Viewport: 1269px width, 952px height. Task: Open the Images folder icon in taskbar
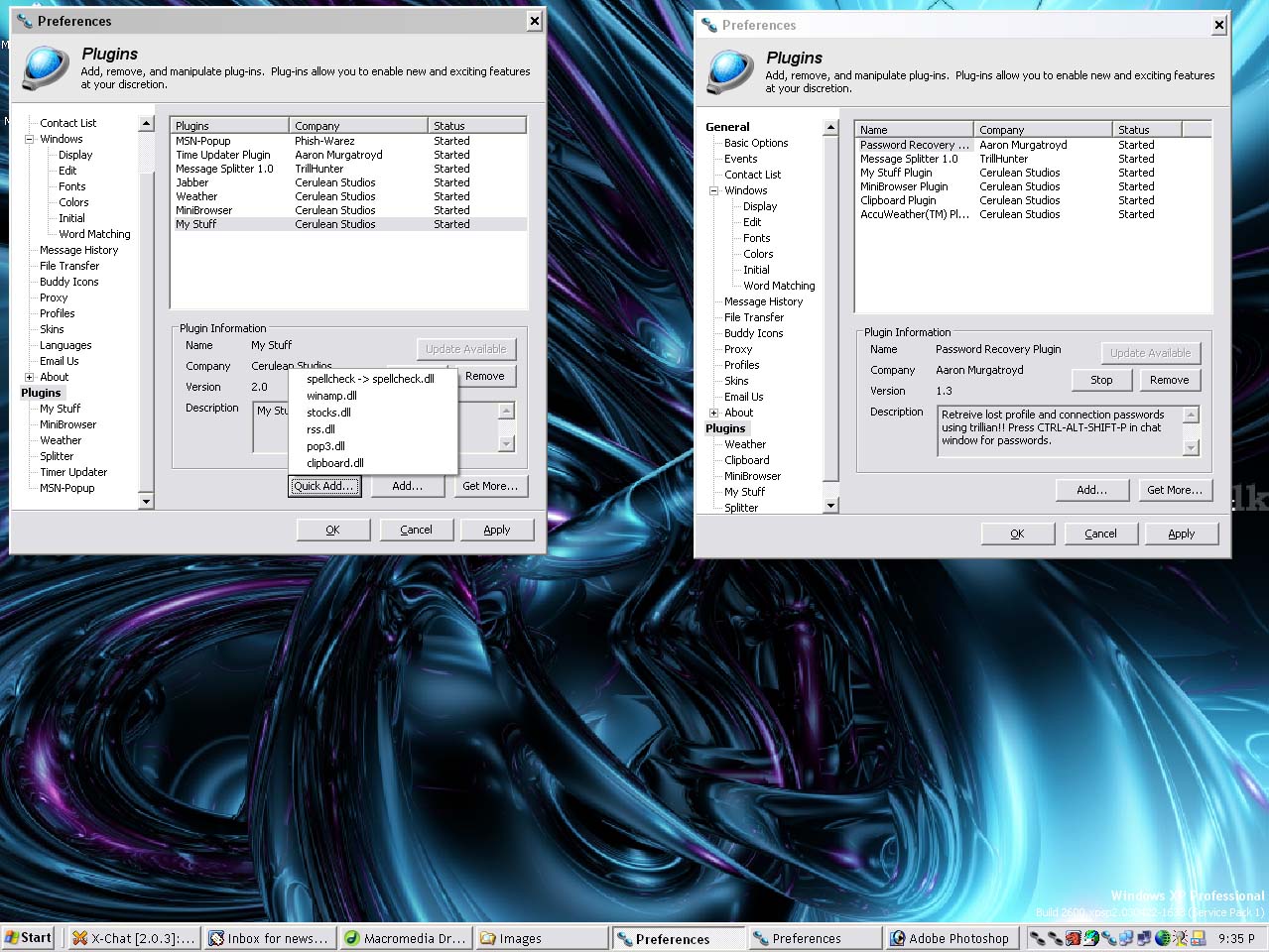click(488, 938)
